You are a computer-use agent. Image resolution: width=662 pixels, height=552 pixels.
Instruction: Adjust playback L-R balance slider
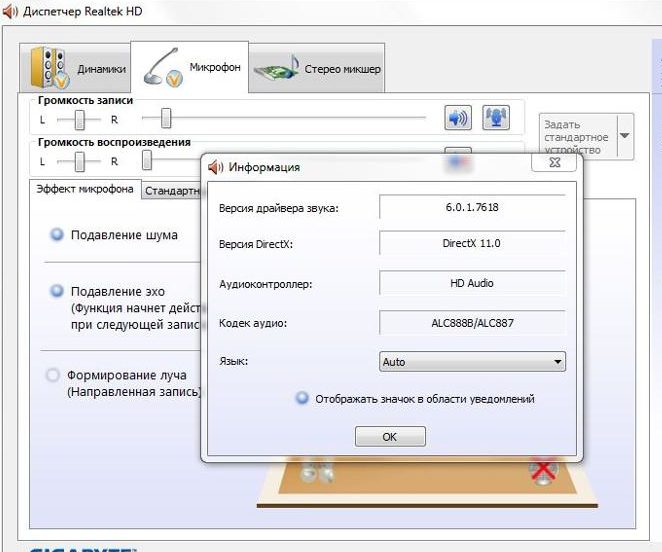(79, 162)
